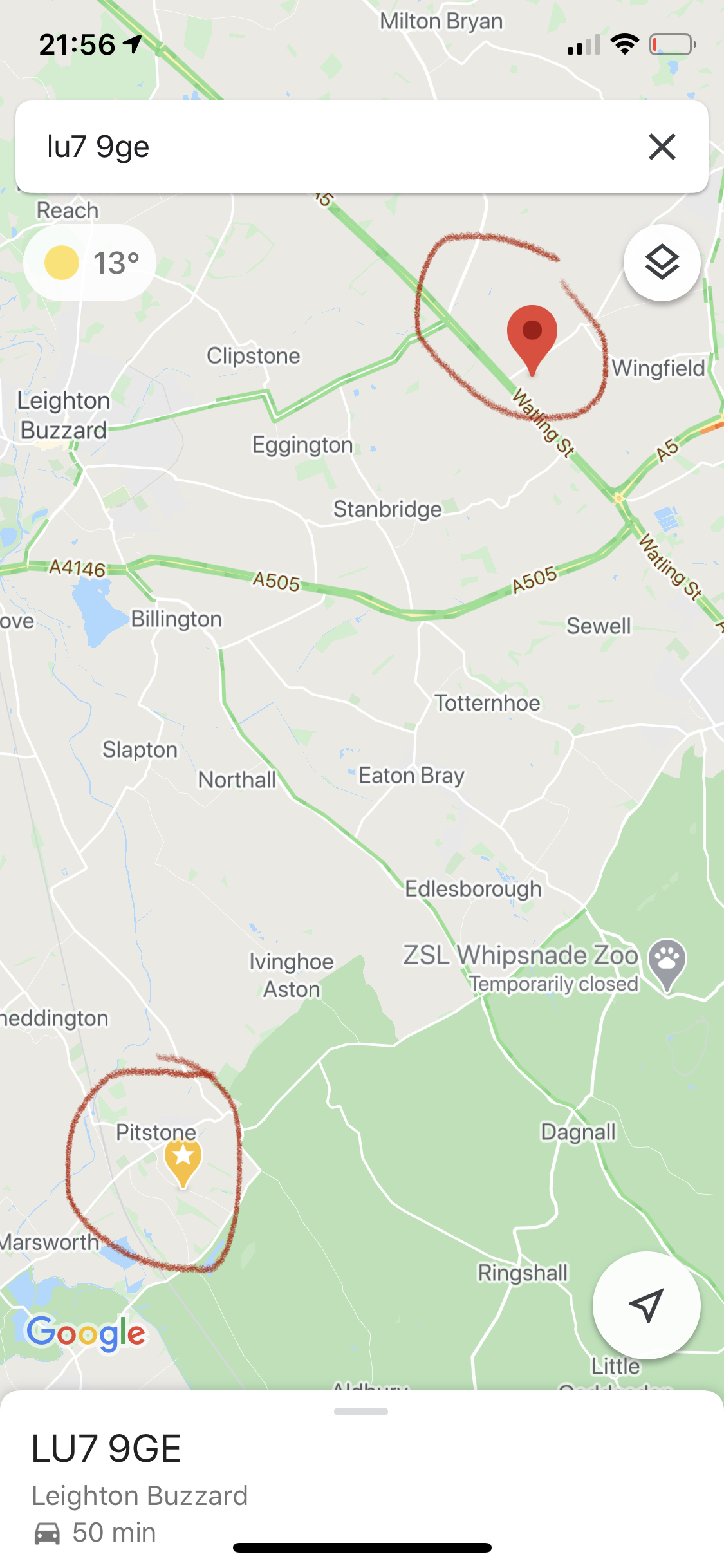The width and height of the screenshot is (724, 1568).
Task: Select the ZSL Whipsnade Zoo text label
Action: 521,955
